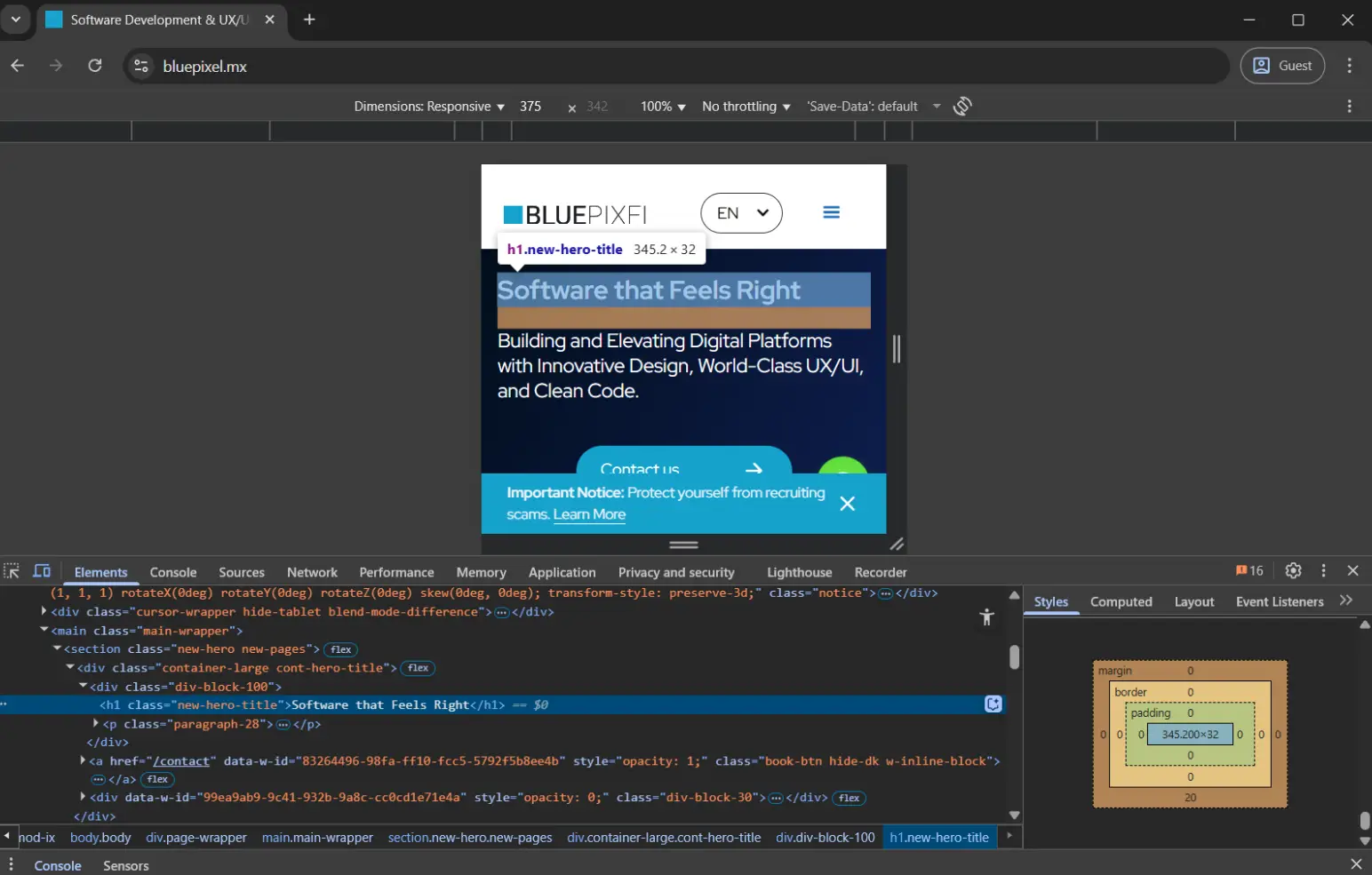Toggle flex badge on div-block-30
1372x875 pixels.
pos(850,798)
